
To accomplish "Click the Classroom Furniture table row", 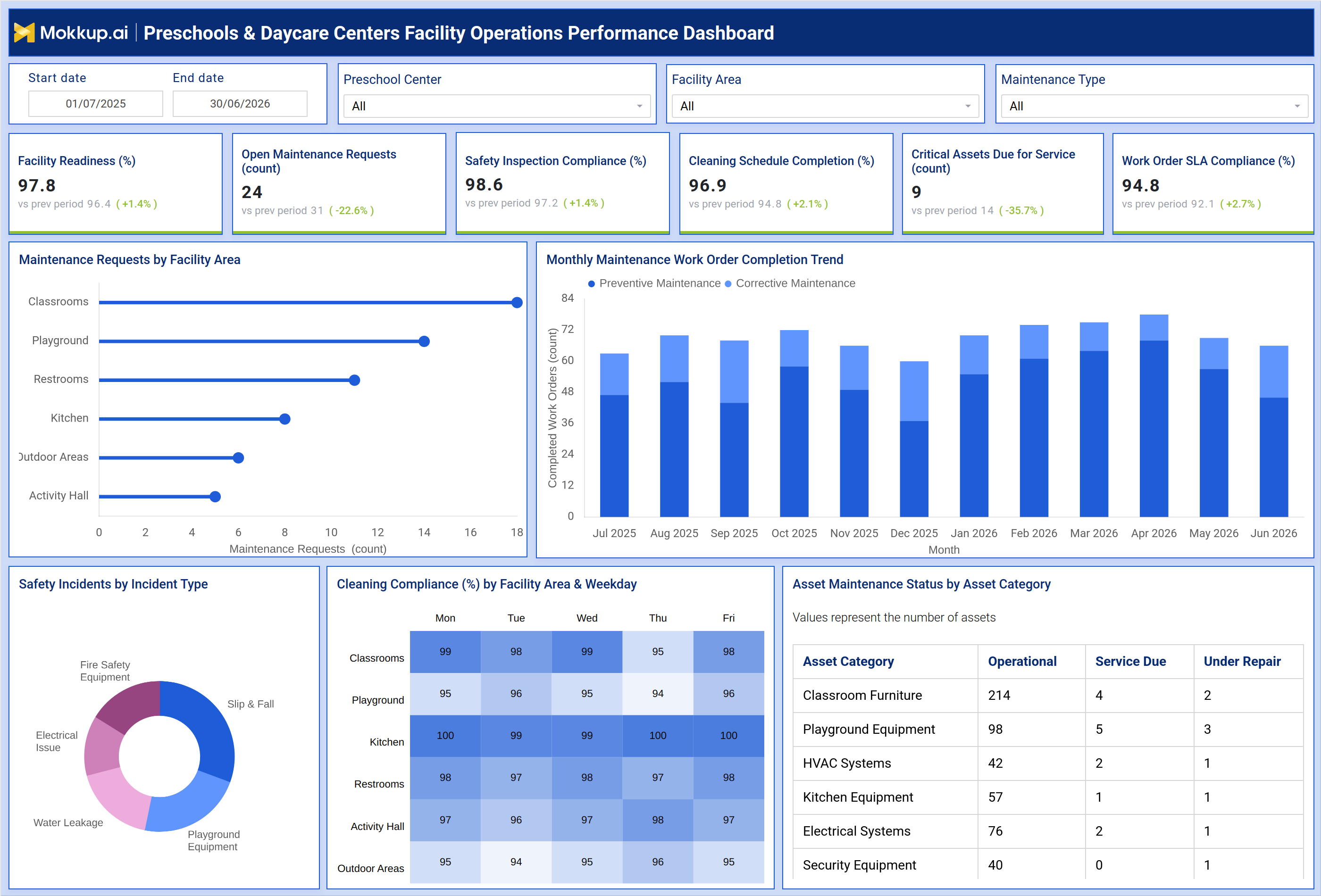I will click(x=1047, y=696).
